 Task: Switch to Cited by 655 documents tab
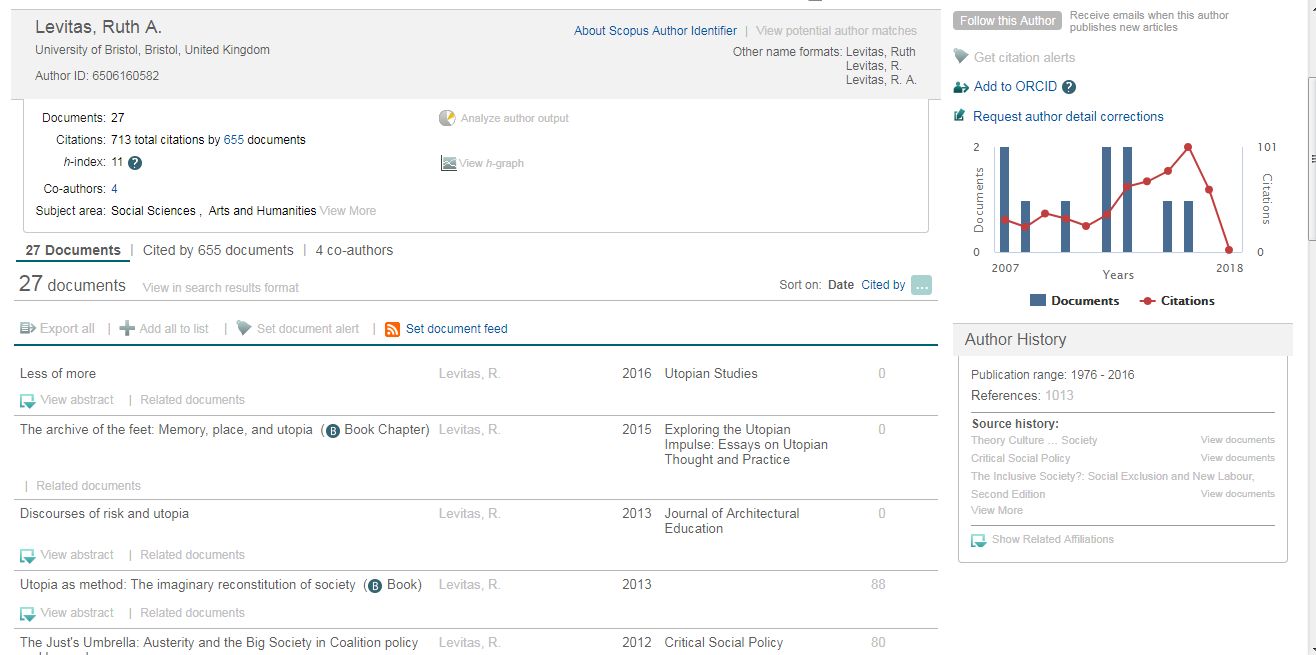coord(218,251)
